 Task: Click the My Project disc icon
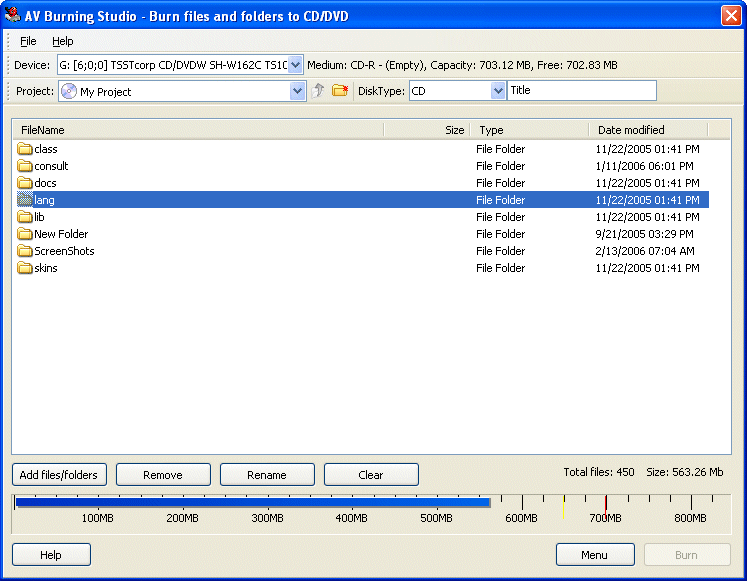[x=68, y=91]
